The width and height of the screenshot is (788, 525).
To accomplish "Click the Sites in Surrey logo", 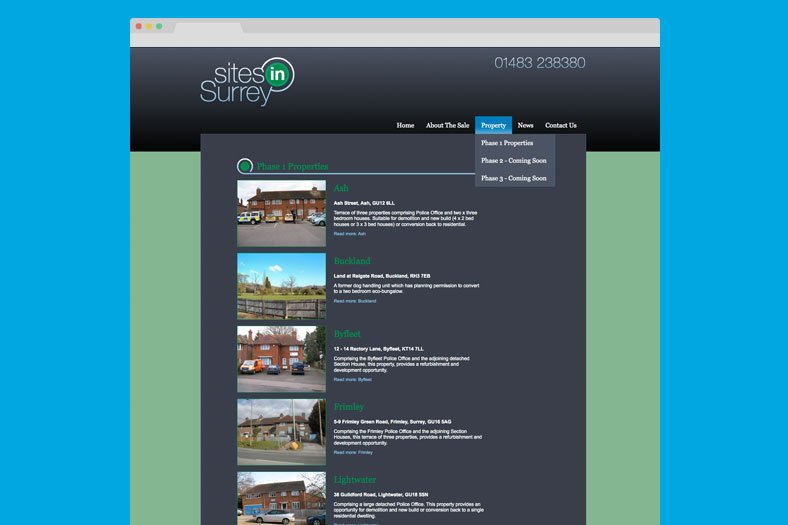I will [246, 82].
